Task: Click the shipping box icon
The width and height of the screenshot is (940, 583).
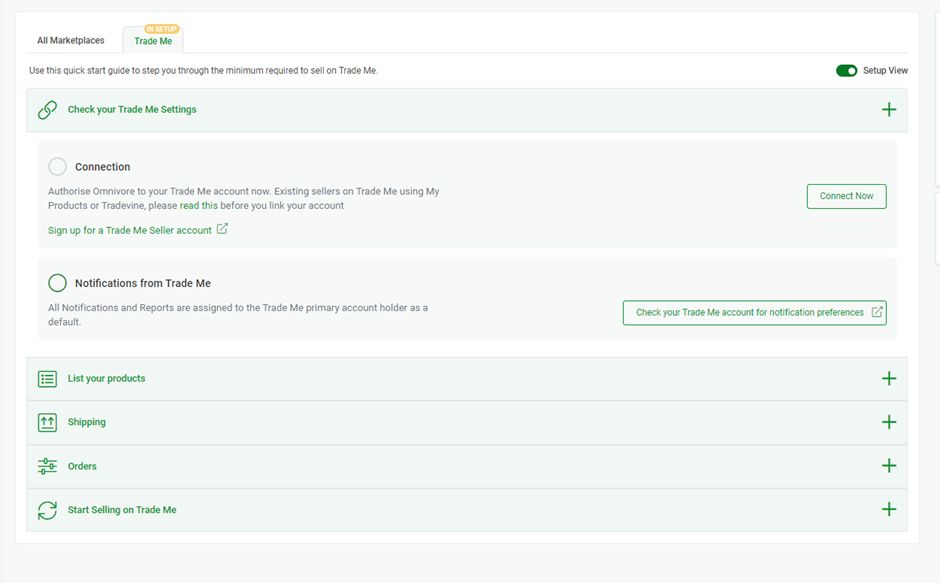Action: pos(47,422)
